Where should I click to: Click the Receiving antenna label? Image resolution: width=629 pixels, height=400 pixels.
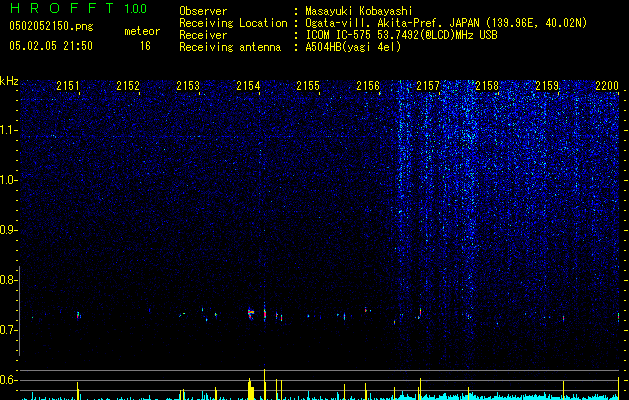point(230,47)
